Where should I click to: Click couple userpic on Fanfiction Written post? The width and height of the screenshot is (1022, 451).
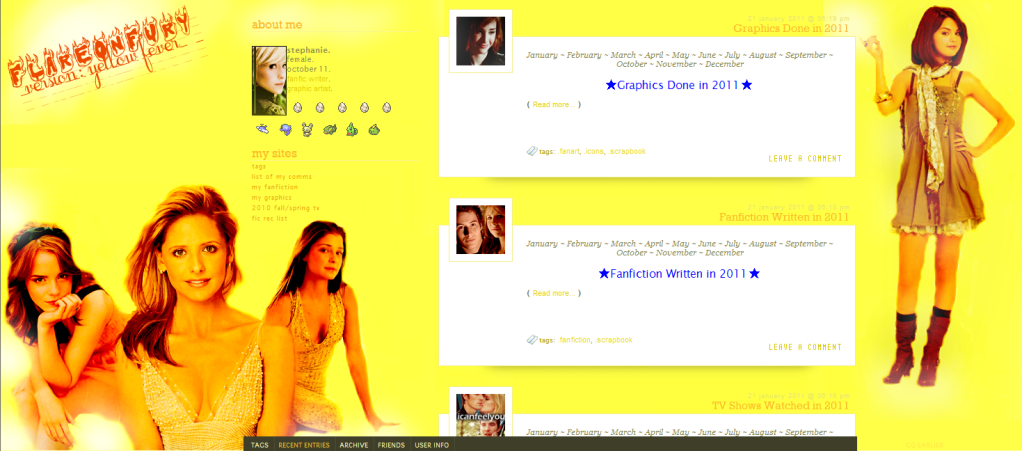pyautogui.click(x=480, y=229)
